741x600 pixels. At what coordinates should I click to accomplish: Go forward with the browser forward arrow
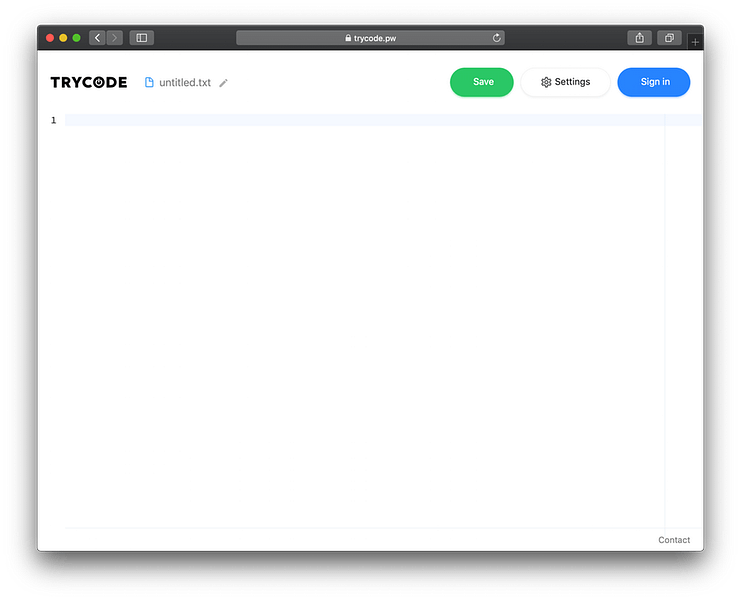(x=114, y=38)
